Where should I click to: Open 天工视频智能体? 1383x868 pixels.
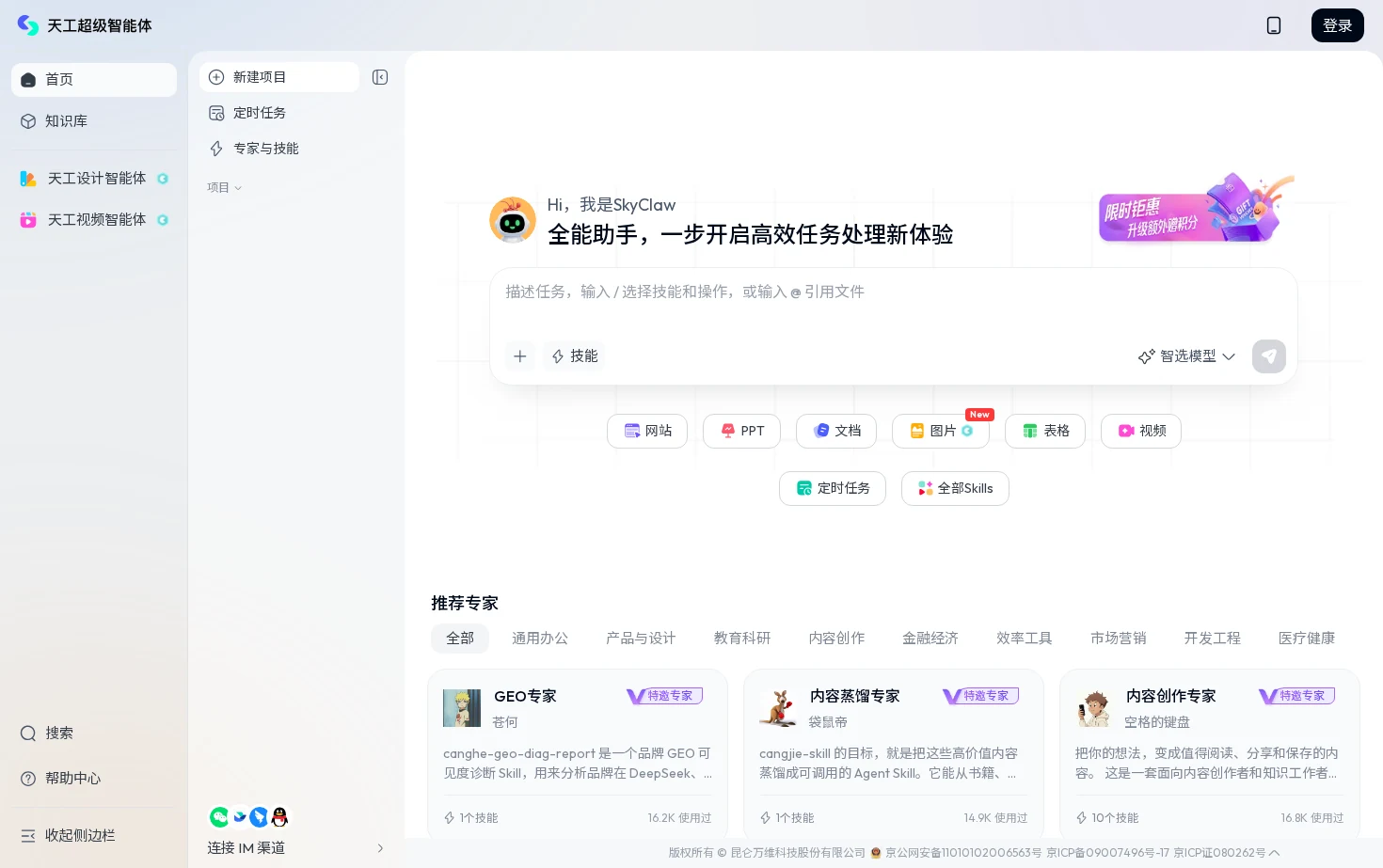94,220
